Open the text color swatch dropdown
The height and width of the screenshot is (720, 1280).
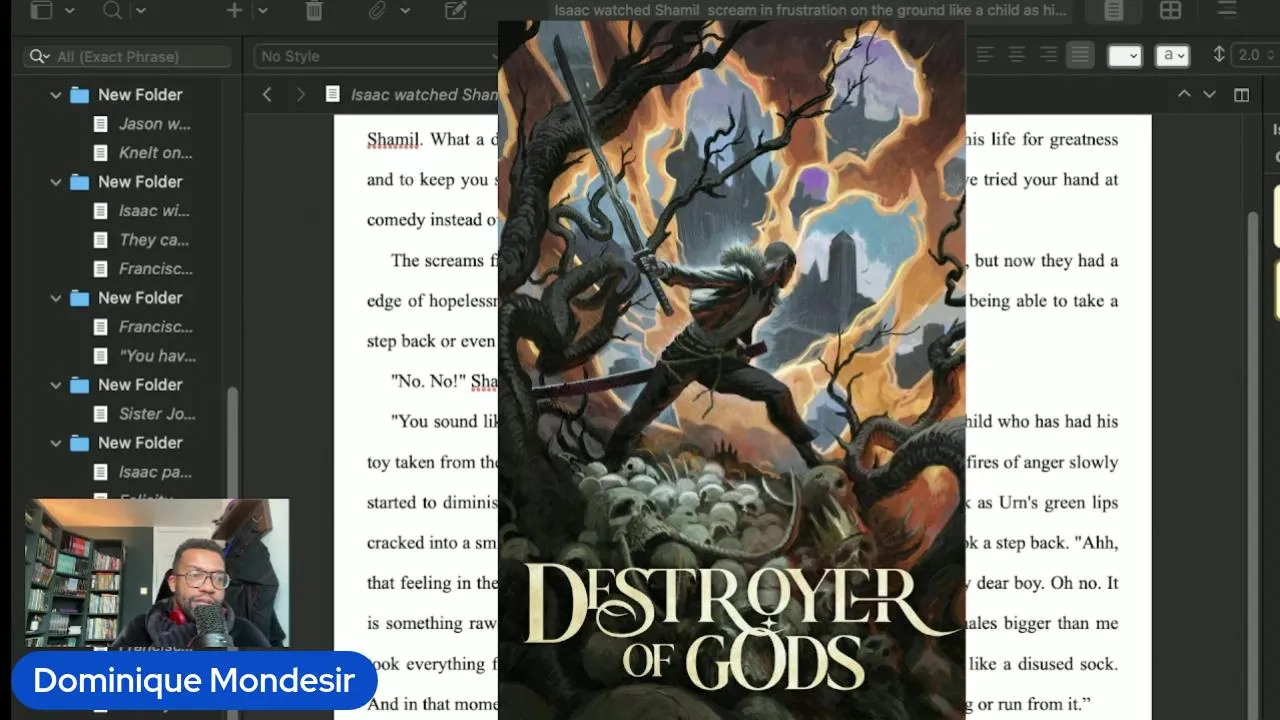[1125, 56]
